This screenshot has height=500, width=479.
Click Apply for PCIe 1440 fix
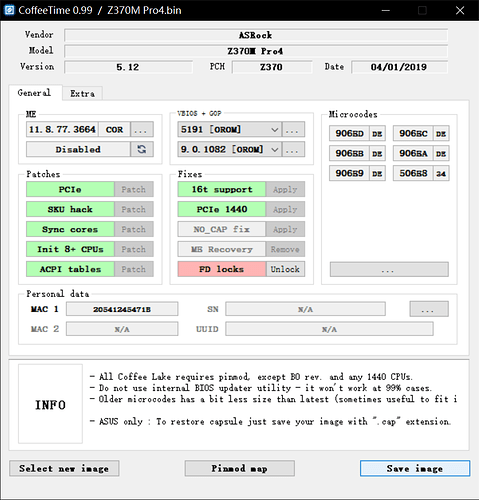point(285,209)
